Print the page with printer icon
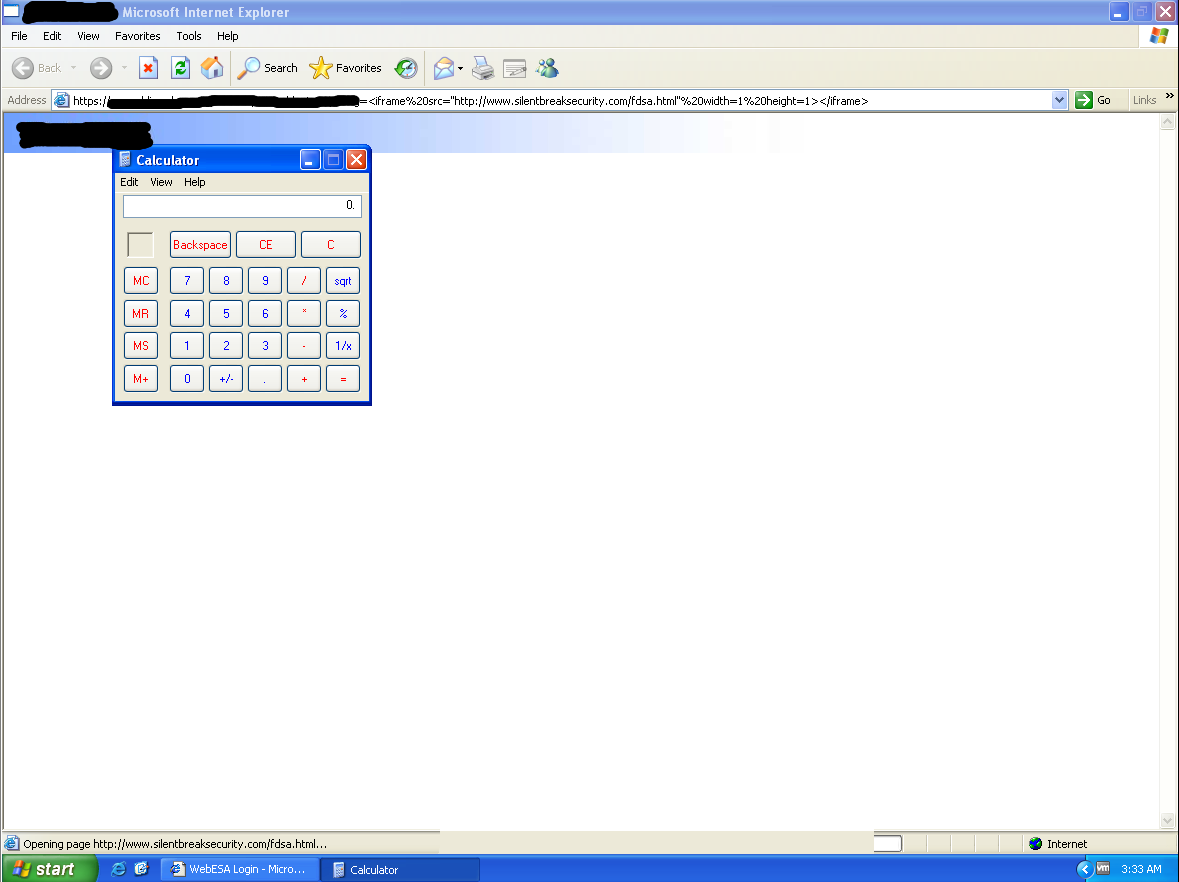The height and width of the screenshot is (882, 1179). [x=483, y=68]
